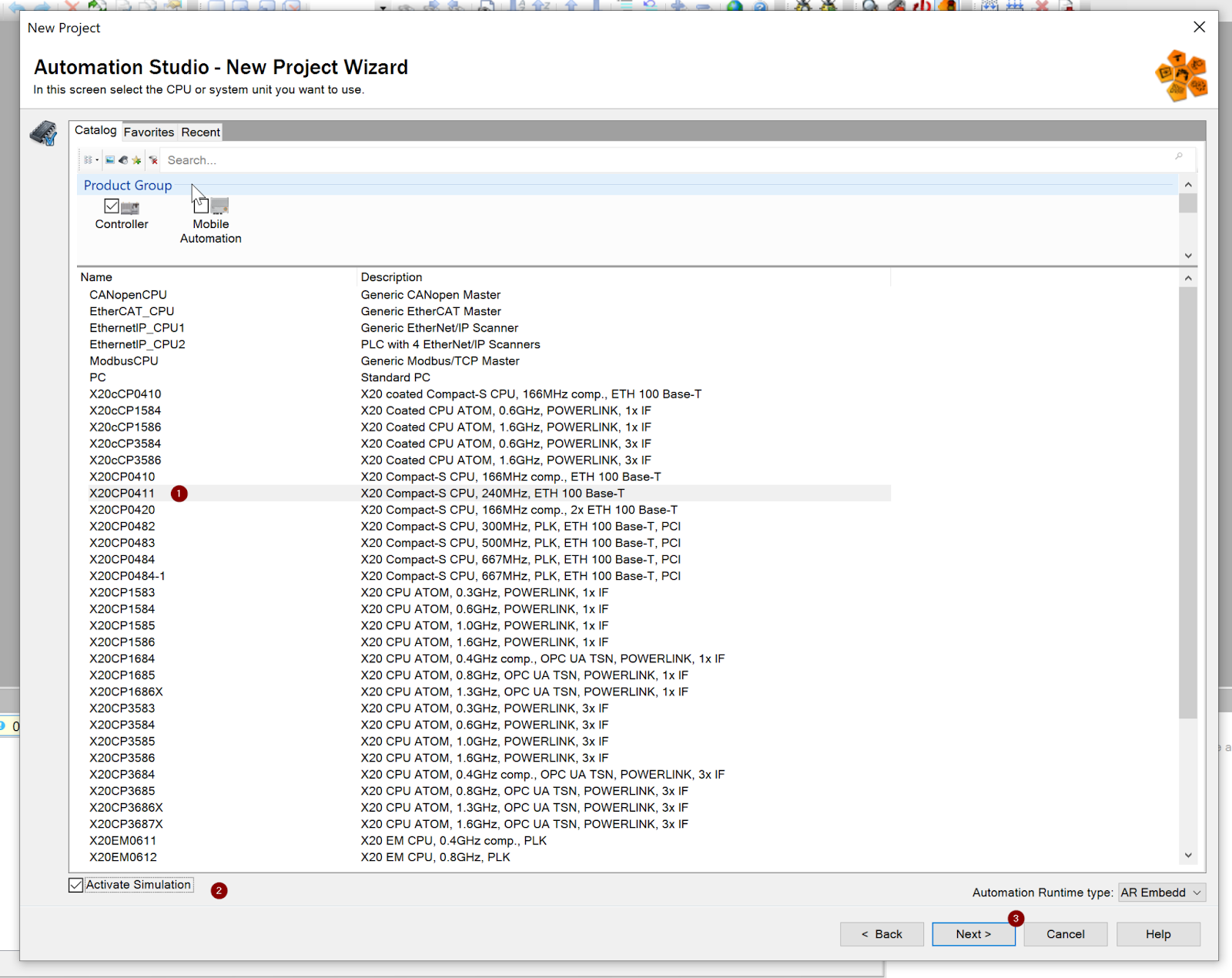Check the Mobile Automation checkbox
Viewport: 1232px width, 978px height.
coord(201,206)
